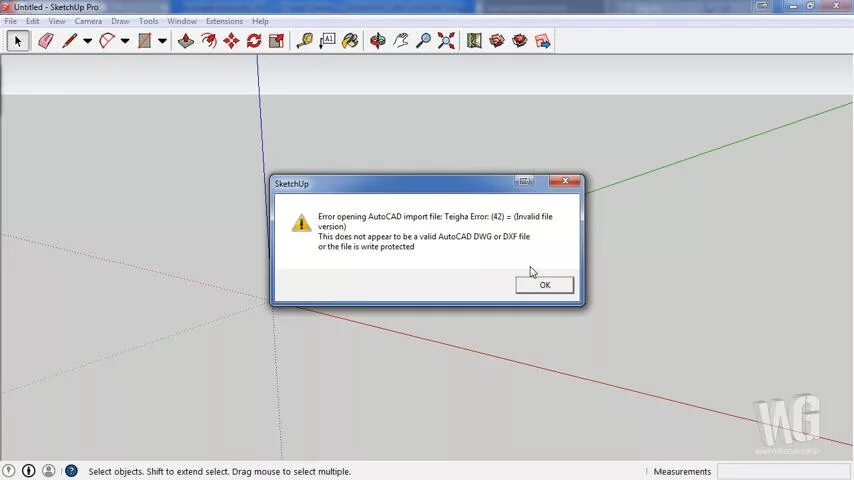Pick the Tape Measure tool

click(304, 41)
